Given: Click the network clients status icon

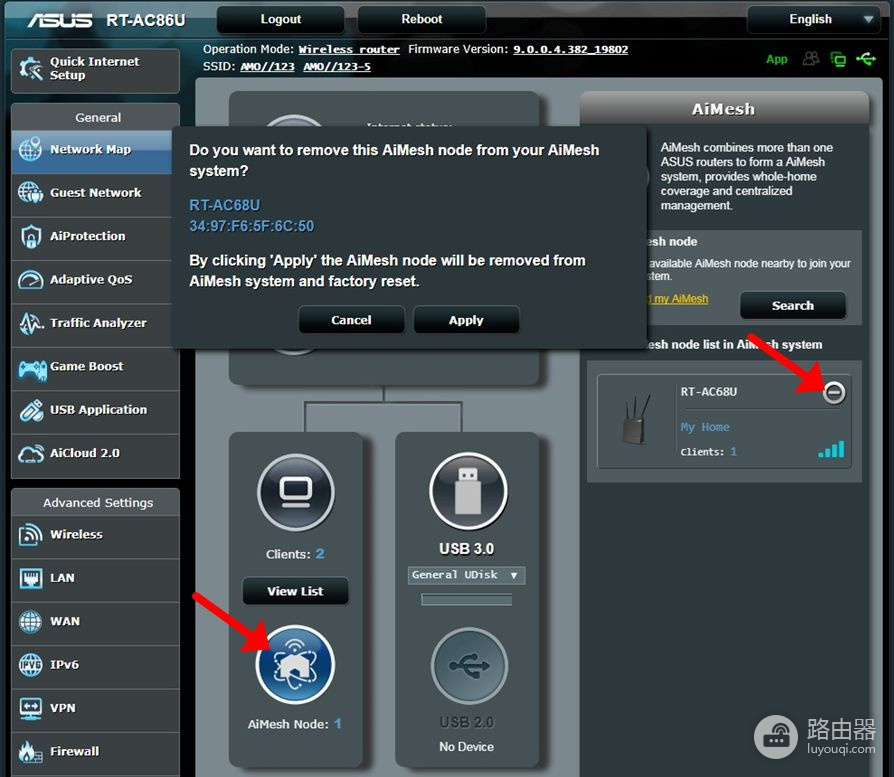Looking at the screenshot, I should (838, 59).
